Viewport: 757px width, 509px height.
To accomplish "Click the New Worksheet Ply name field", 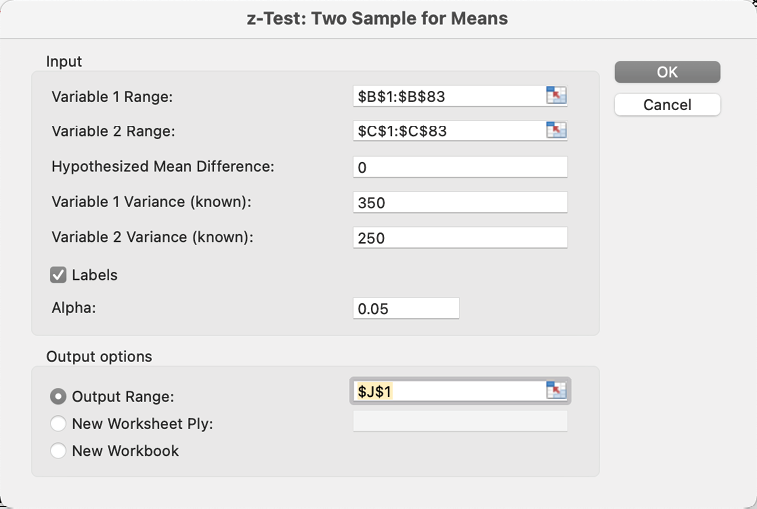I will (460, 421).
